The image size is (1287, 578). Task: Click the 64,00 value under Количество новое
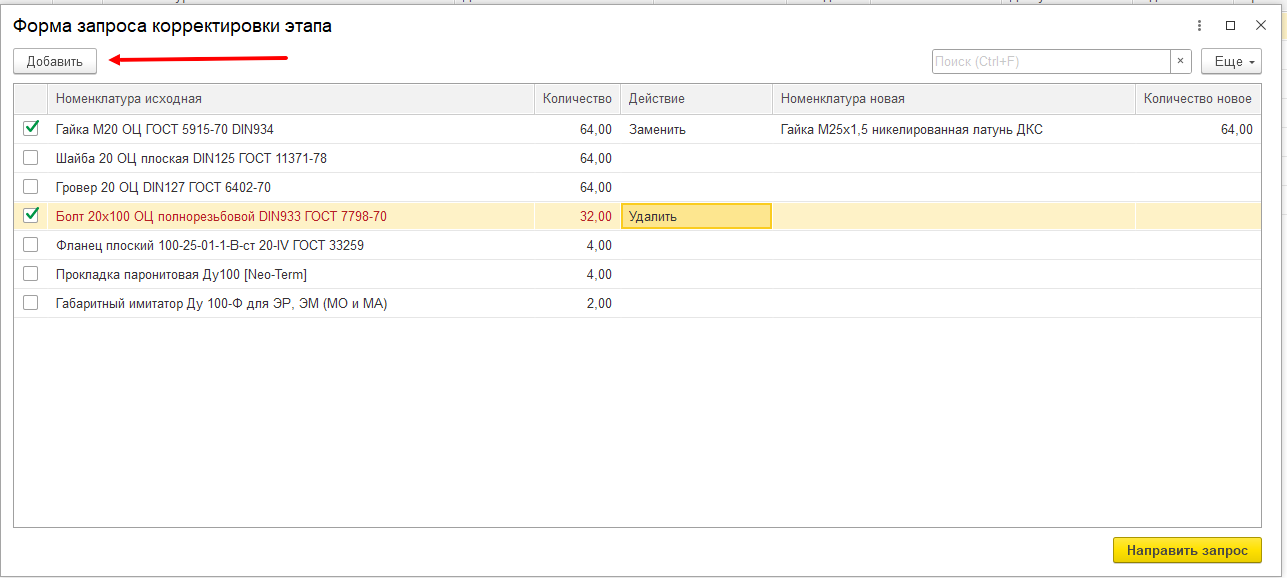point(1236,129)
